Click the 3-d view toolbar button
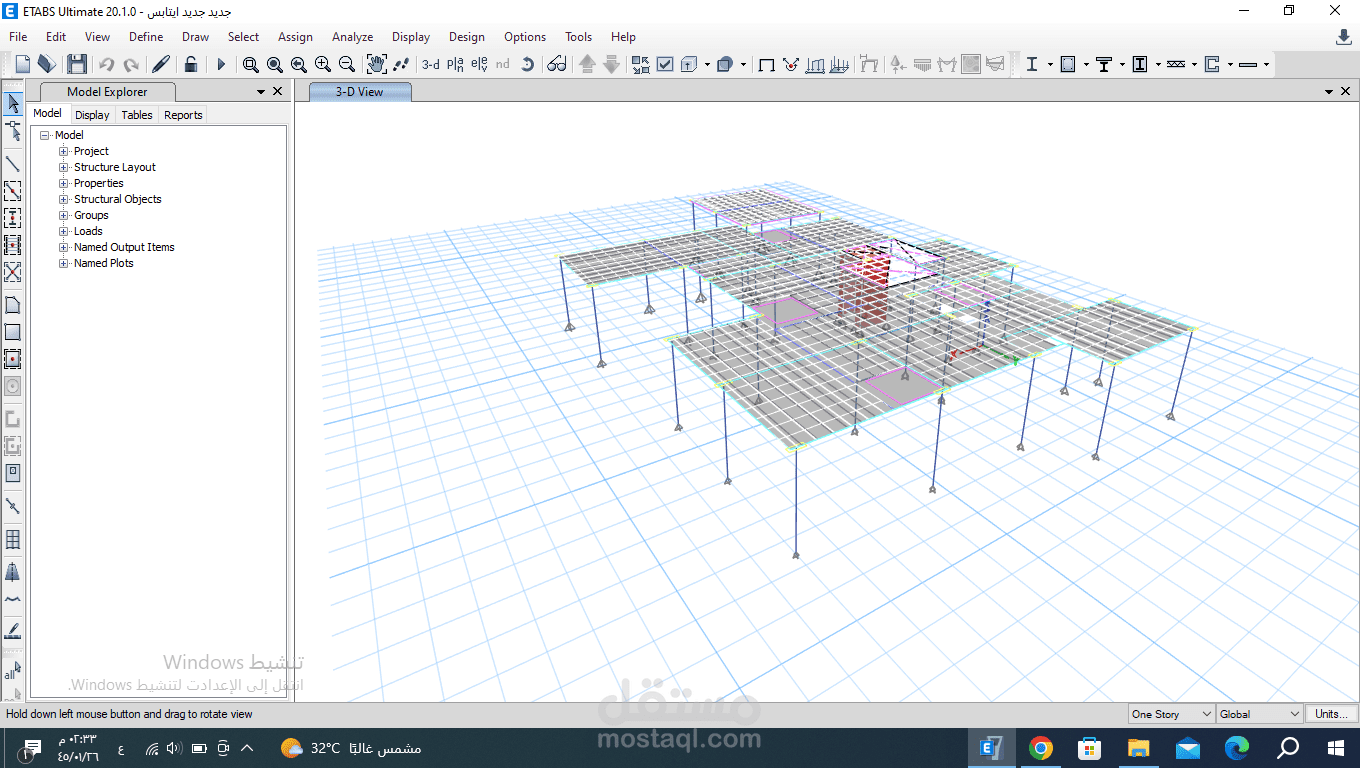Screen dimensions: 1360x768 click(x=431, y=64)
